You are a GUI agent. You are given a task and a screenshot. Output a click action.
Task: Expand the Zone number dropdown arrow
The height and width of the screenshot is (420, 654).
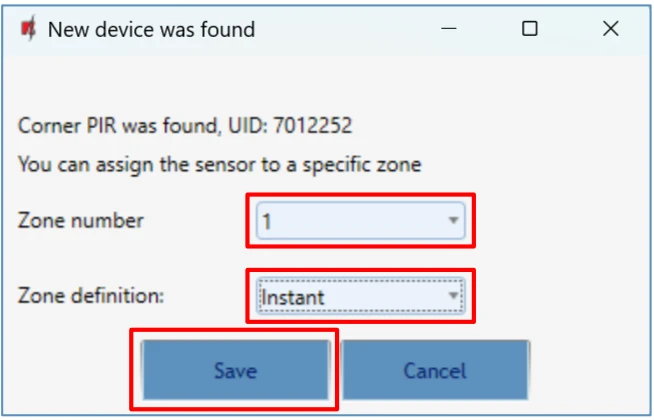coord(453,220)
